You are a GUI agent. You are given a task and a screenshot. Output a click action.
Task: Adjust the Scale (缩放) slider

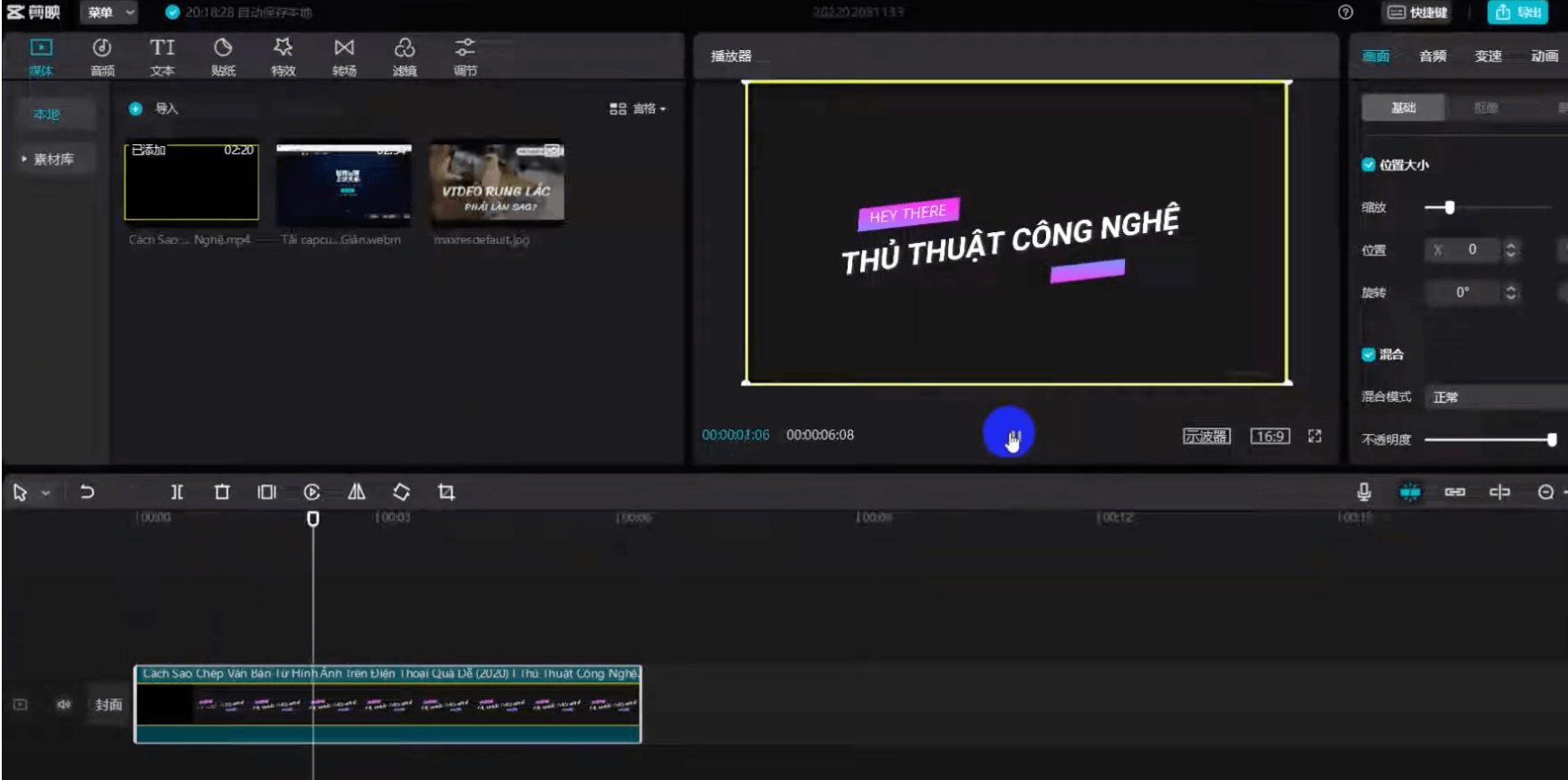point(1449,207)
